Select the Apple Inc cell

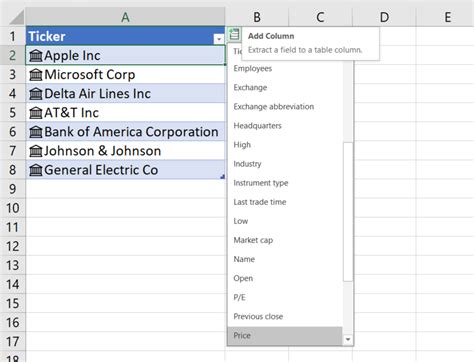coord(125,55)
